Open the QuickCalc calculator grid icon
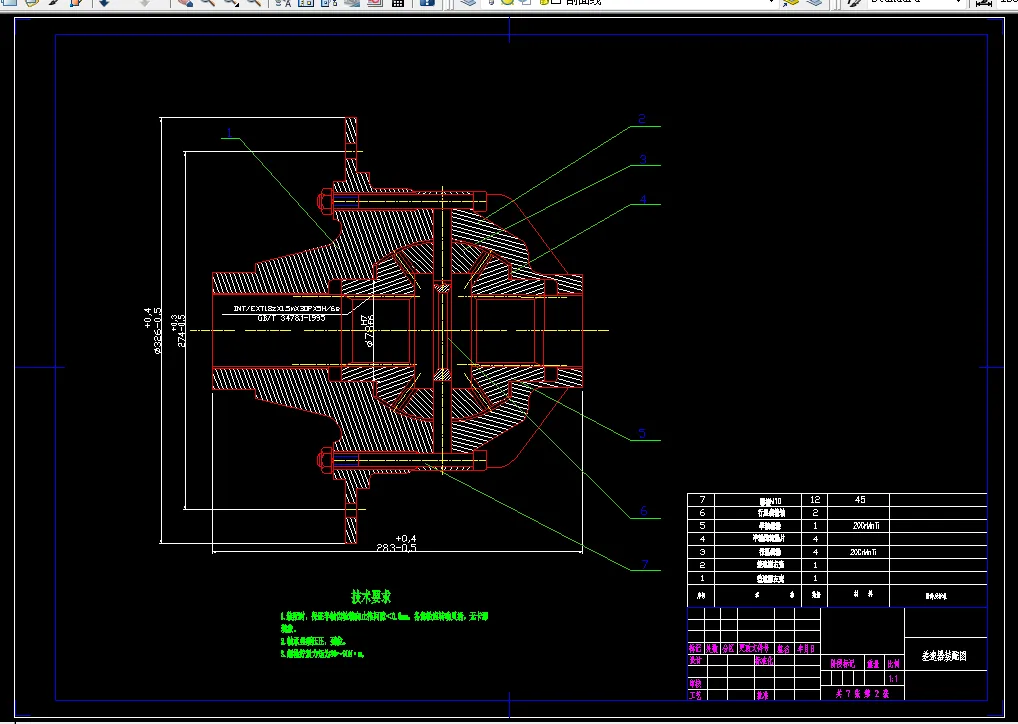This screenshot has width=1018, height=724. (x=398, y=3)
